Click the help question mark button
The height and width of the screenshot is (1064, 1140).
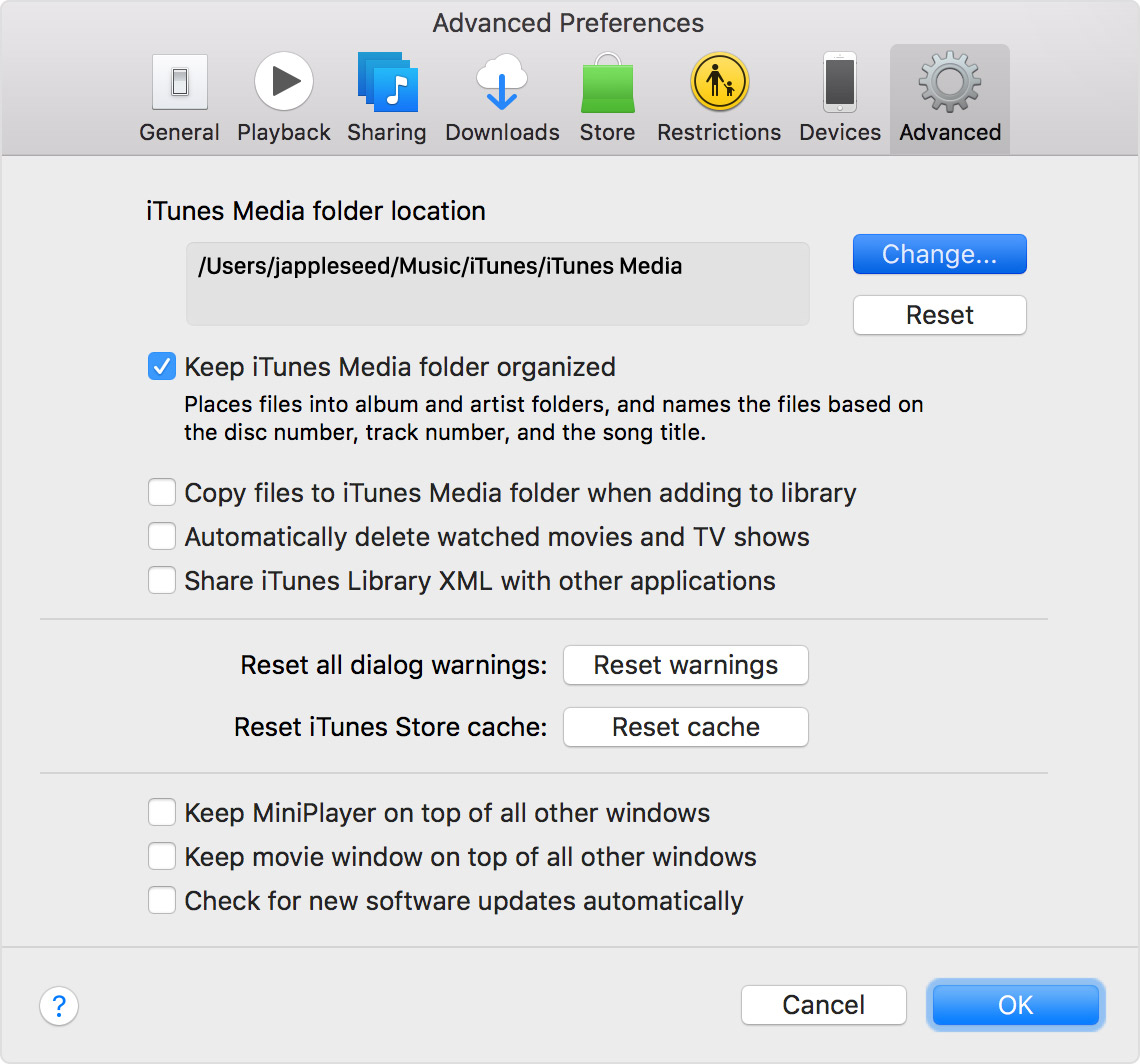(x=59, y=1006)
